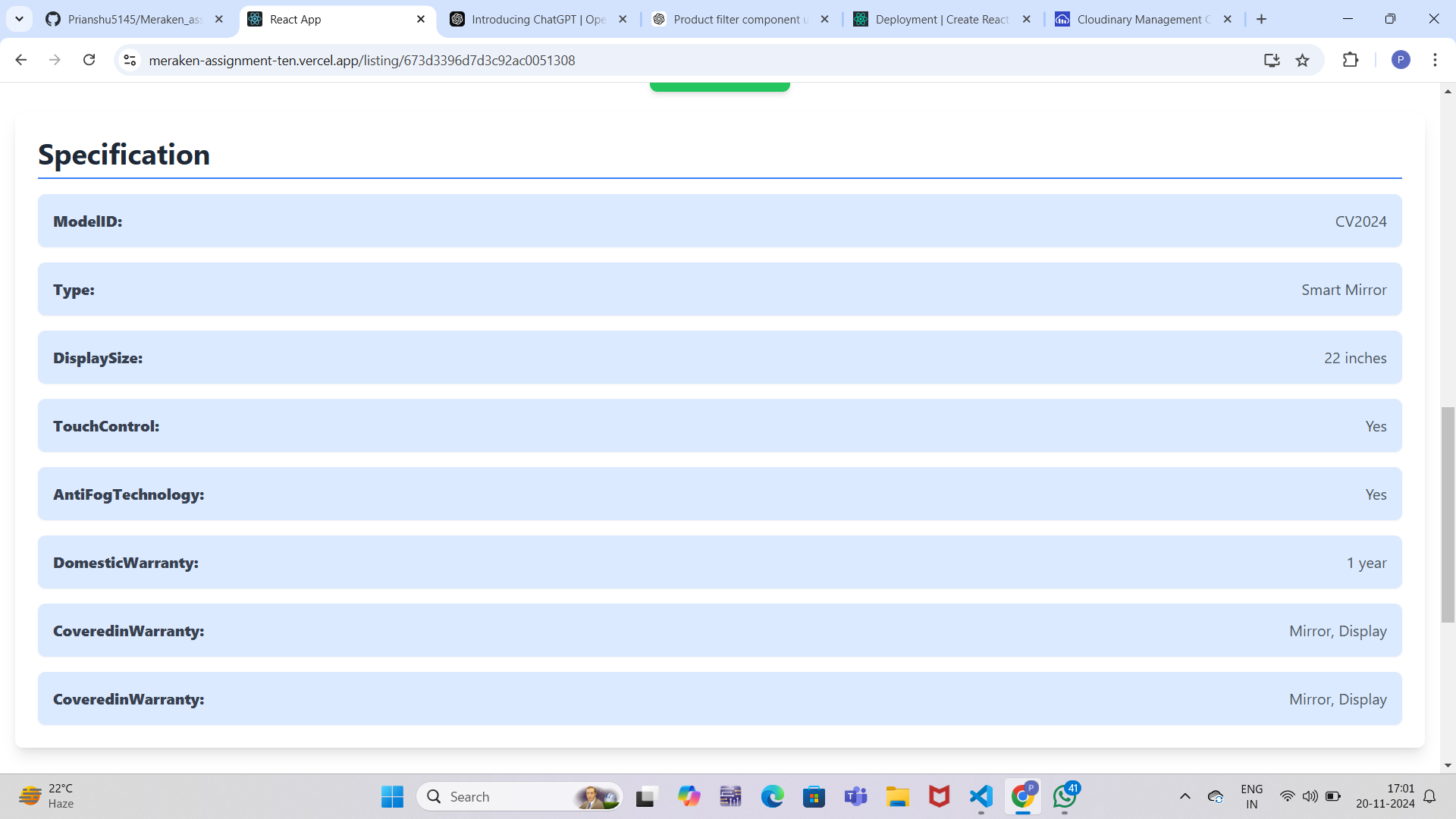Click the page vertical scrollbar thumb

[x=1448, y=514]
